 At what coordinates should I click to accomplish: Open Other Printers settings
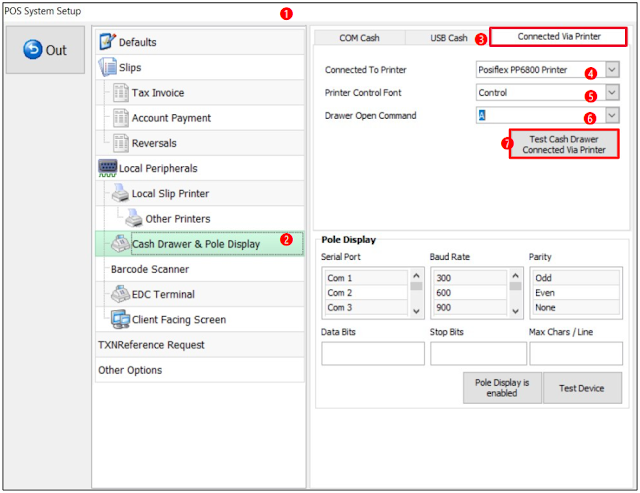point(200,219)
